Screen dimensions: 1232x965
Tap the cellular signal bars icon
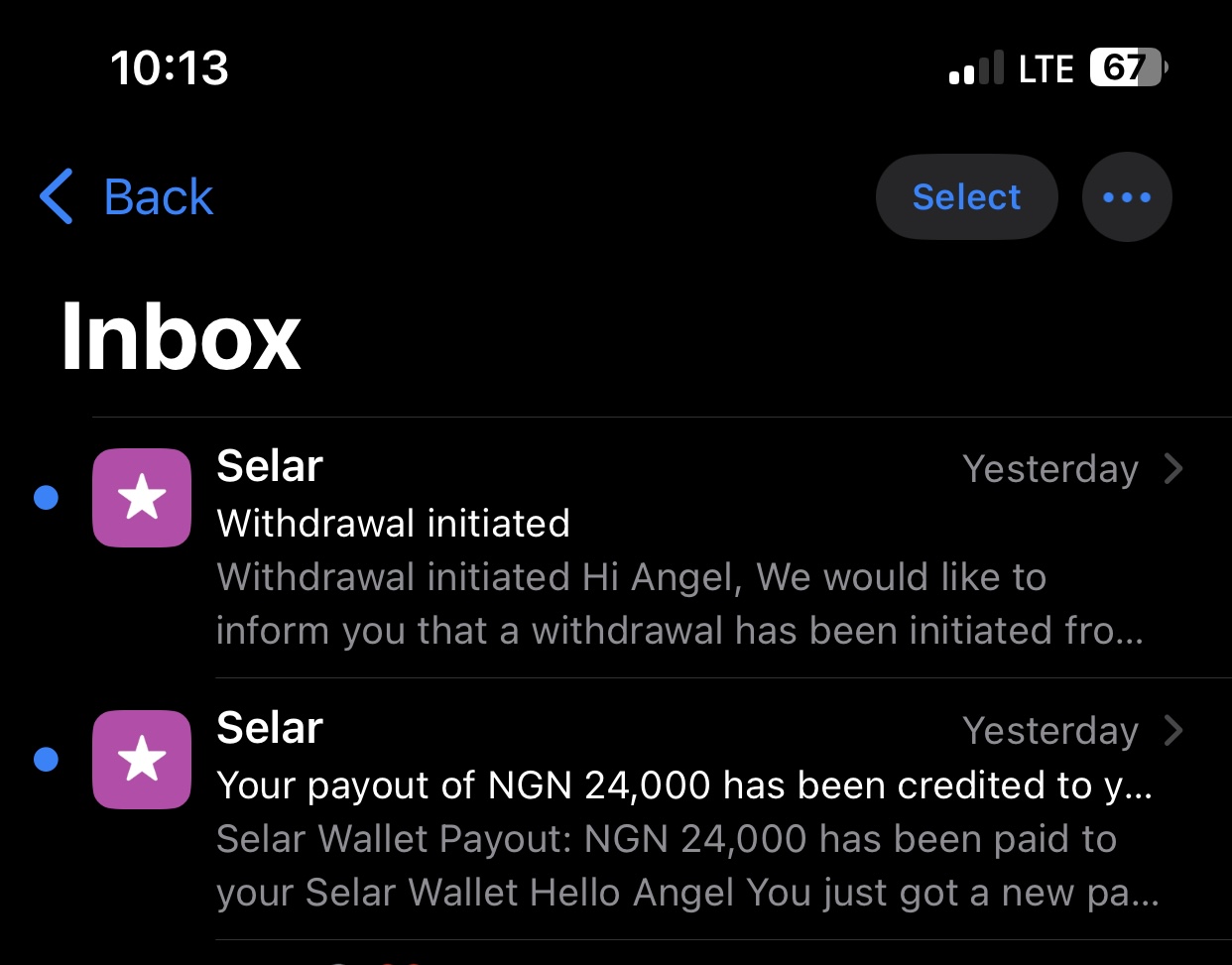click(976, 68)
